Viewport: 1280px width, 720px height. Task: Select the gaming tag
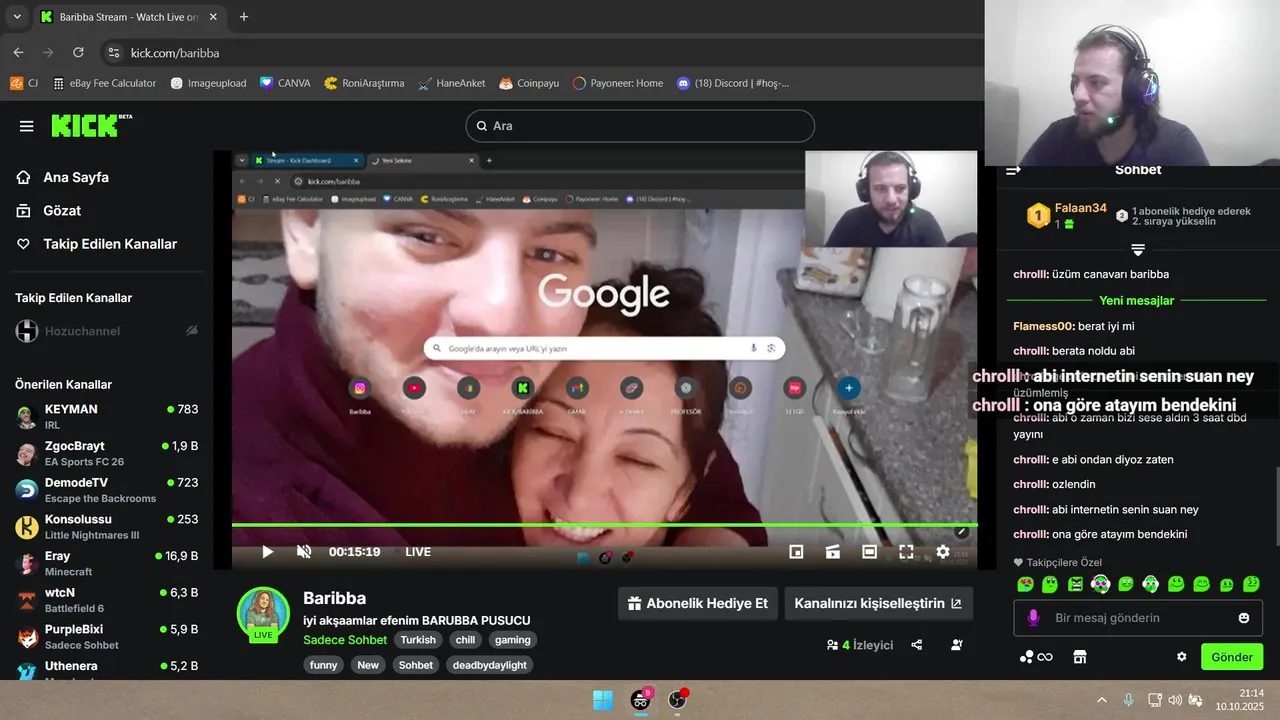(x=513, y=640)
